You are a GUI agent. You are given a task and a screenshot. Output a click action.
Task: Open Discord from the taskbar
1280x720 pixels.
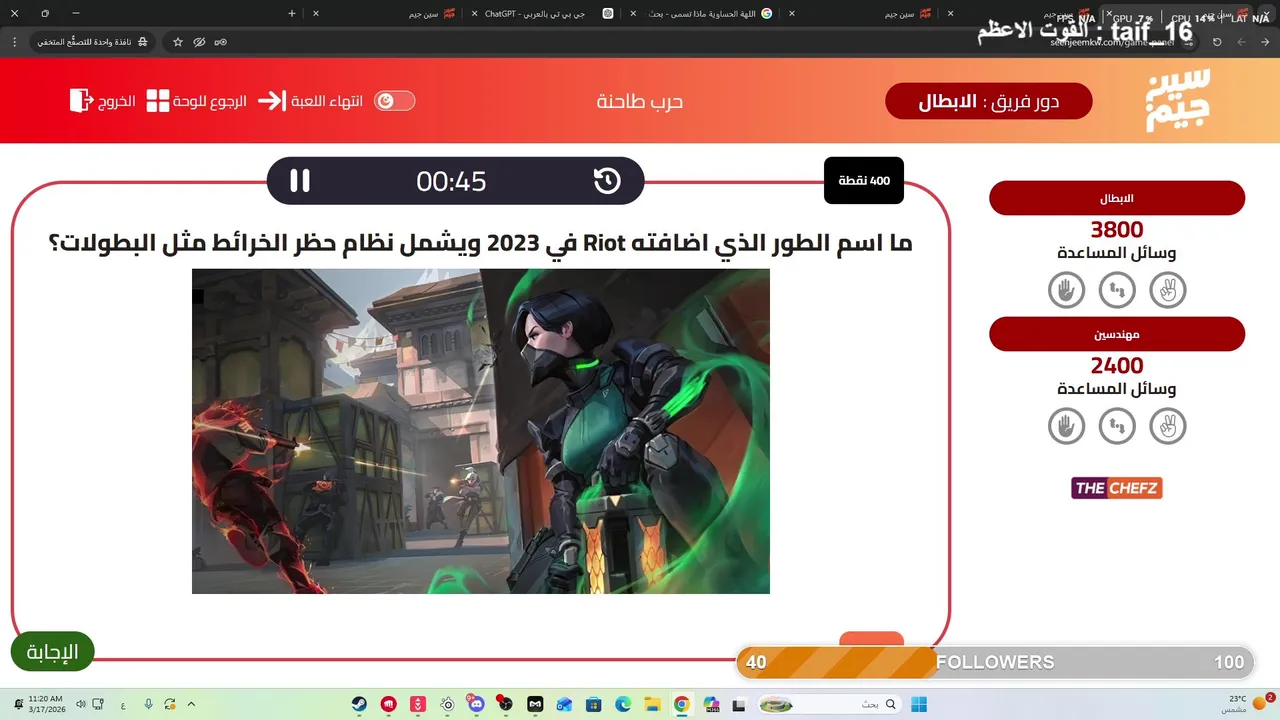coord(476,704)
